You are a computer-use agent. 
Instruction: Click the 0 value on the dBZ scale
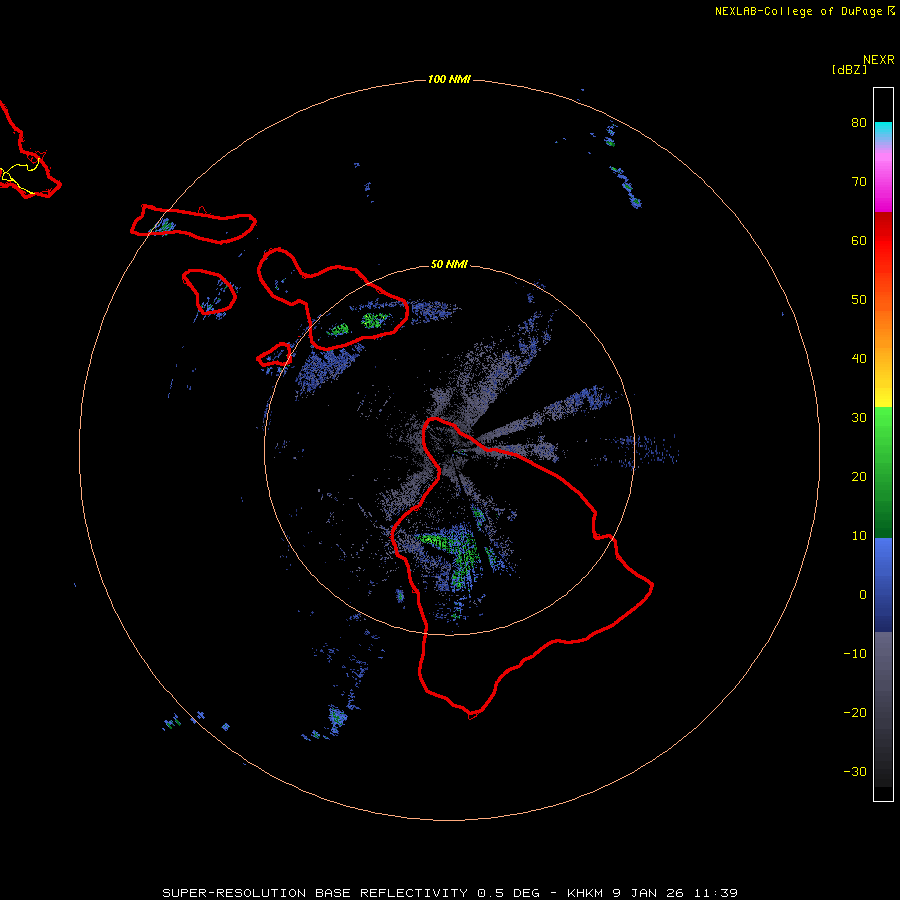tap(863, 595)
